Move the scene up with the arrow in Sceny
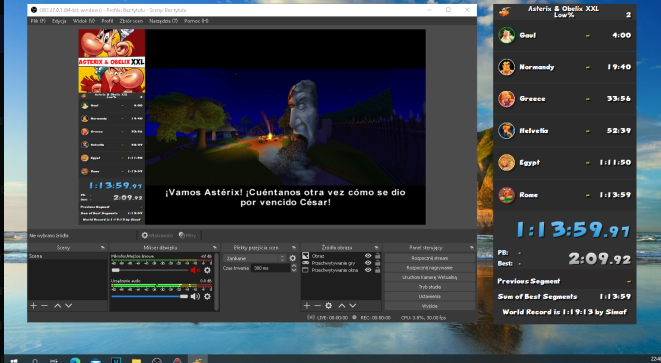This screenshot has height=363, width=661. [58, 306]
